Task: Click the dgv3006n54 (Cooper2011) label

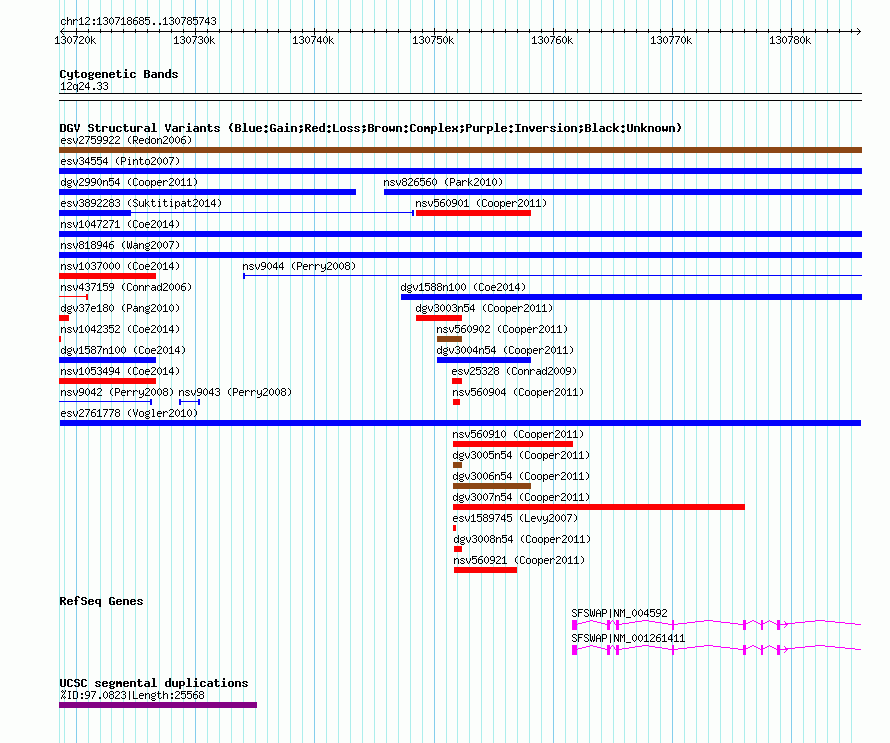Action: tap(521, 476)
